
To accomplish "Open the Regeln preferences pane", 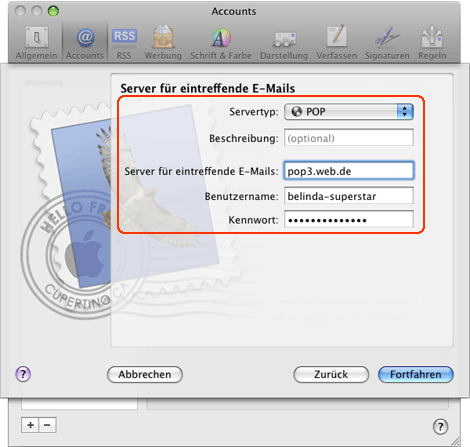I will pos(432,43).
